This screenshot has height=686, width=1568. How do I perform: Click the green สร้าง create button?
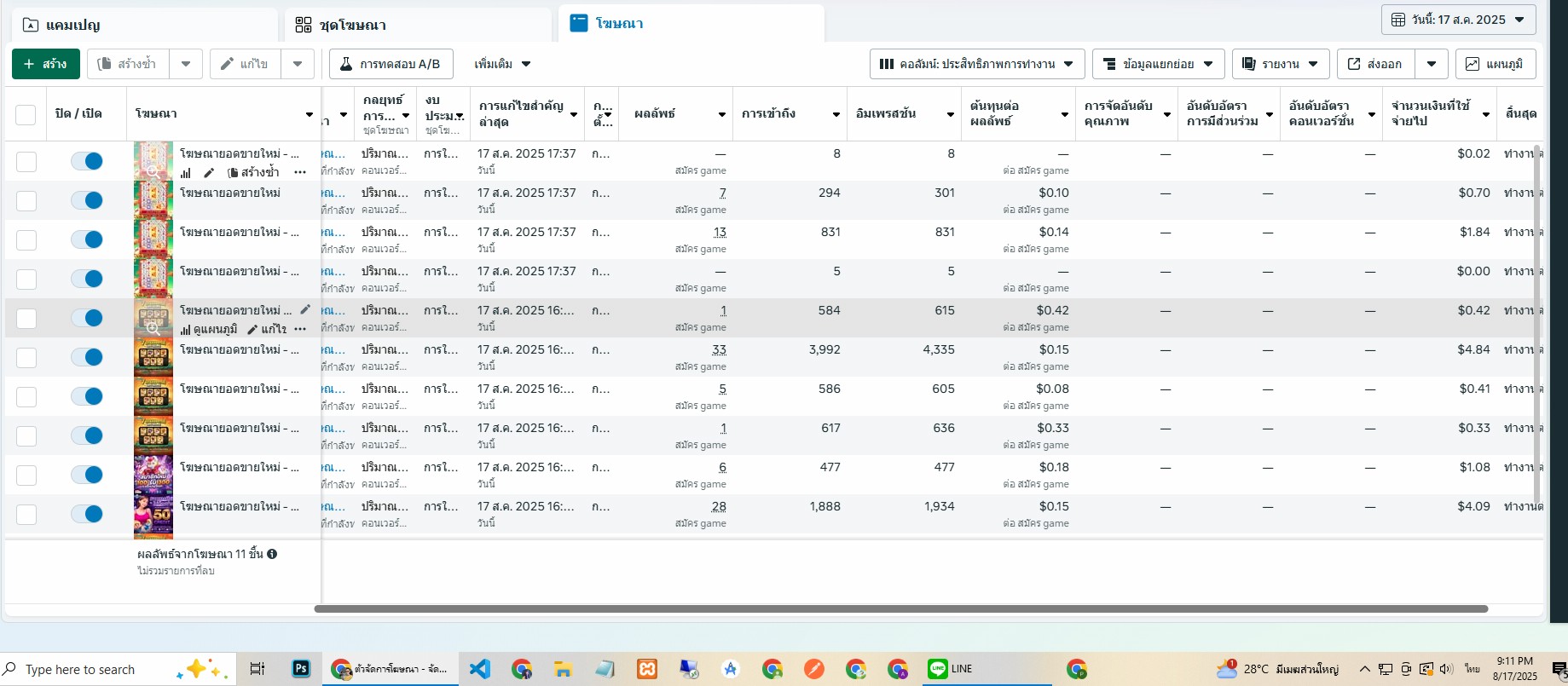click(46, 64)
